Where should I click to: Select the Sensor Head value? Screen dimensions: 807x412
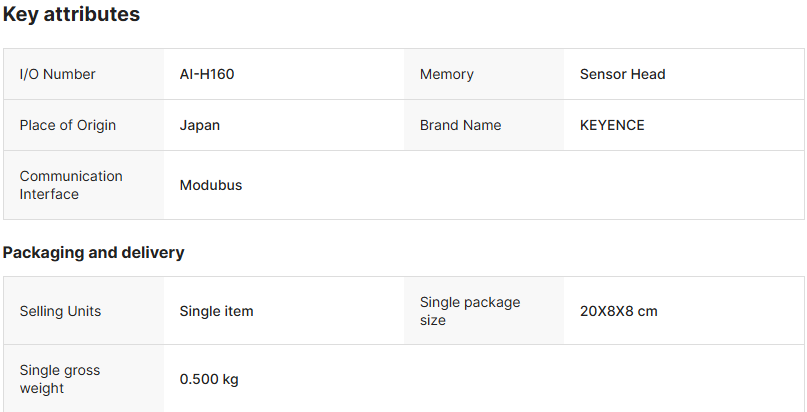click(622, 74)
